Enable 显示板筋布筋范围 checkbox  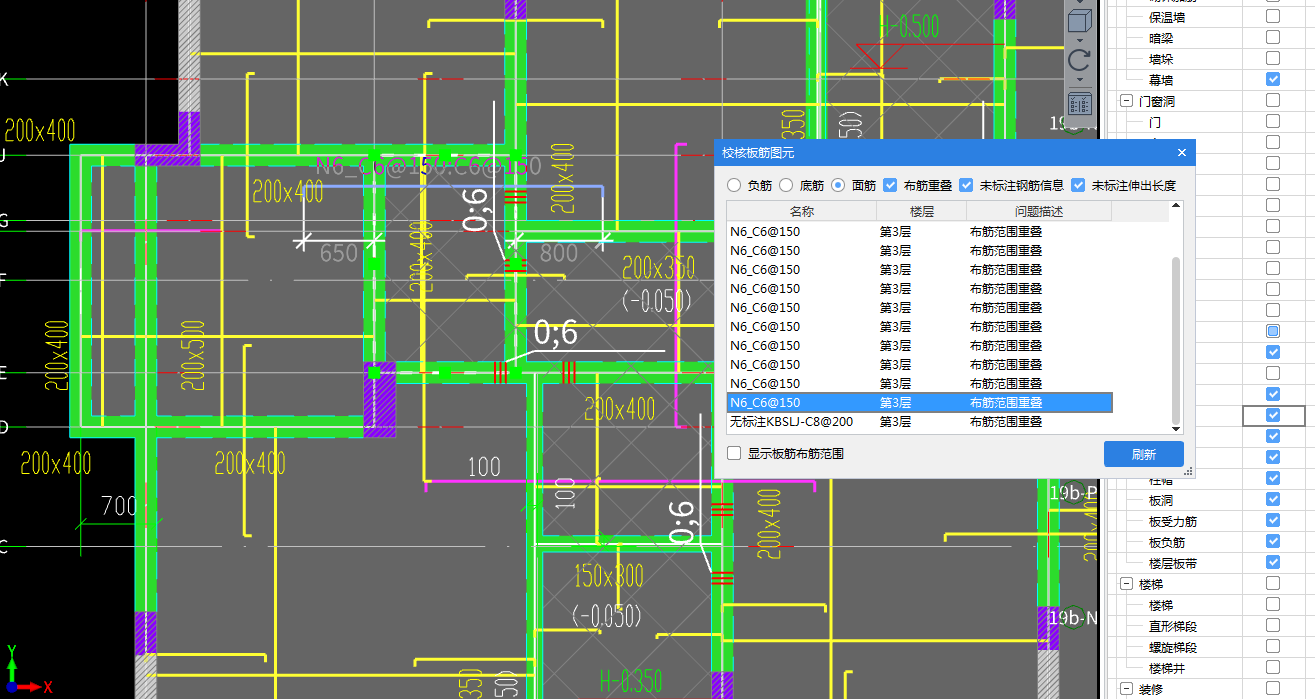[735, 453]
